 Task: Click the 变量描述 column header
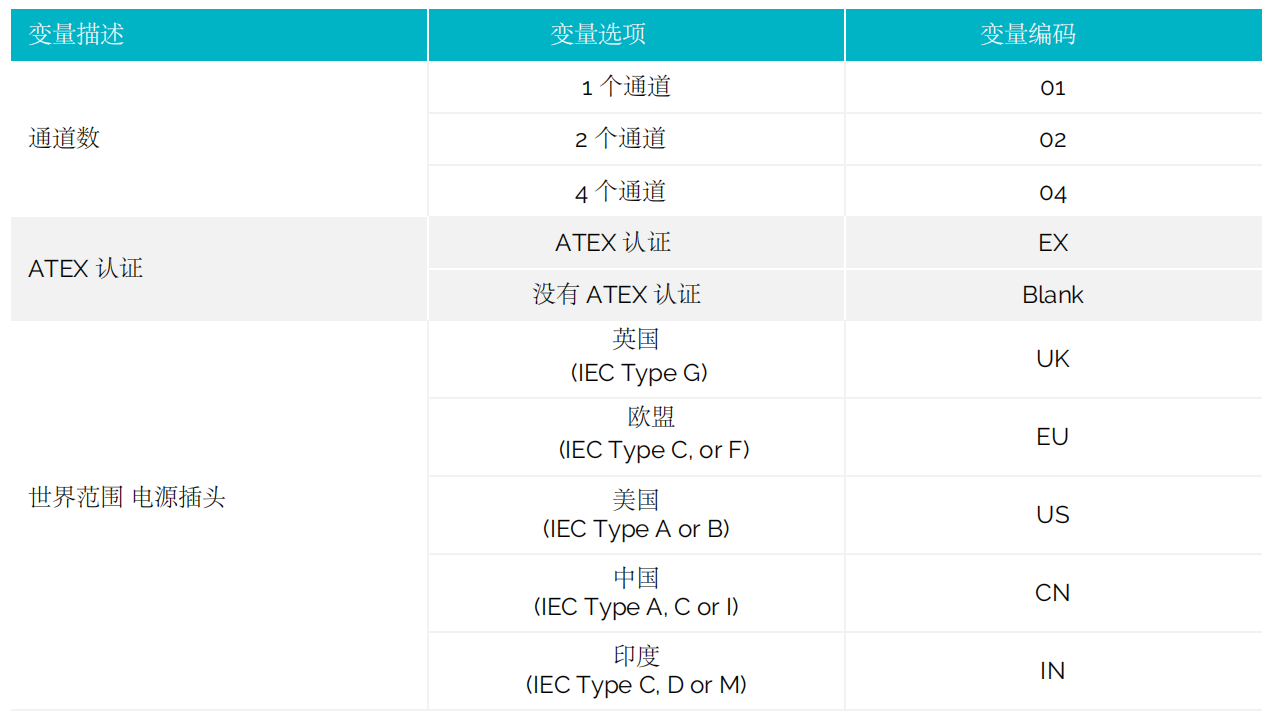(x=77, y=34)
